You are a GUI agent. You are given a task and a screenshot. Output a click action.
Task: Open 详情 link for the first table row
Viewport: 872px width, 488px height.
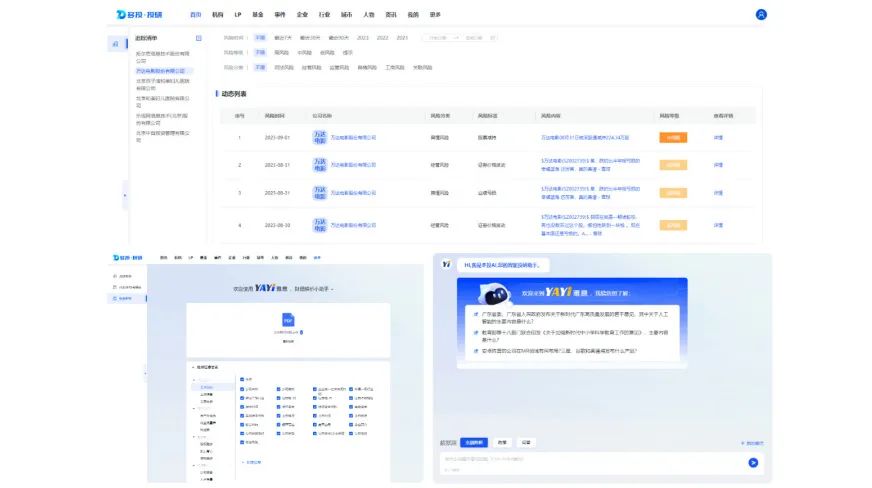pos(718,137)
